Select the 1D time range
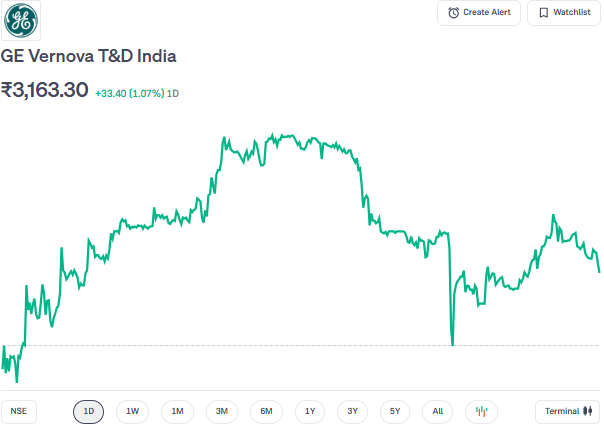Image resolution: width=604 pixels, height=427 pixels. pyautogui.click(x=88, y=411)
